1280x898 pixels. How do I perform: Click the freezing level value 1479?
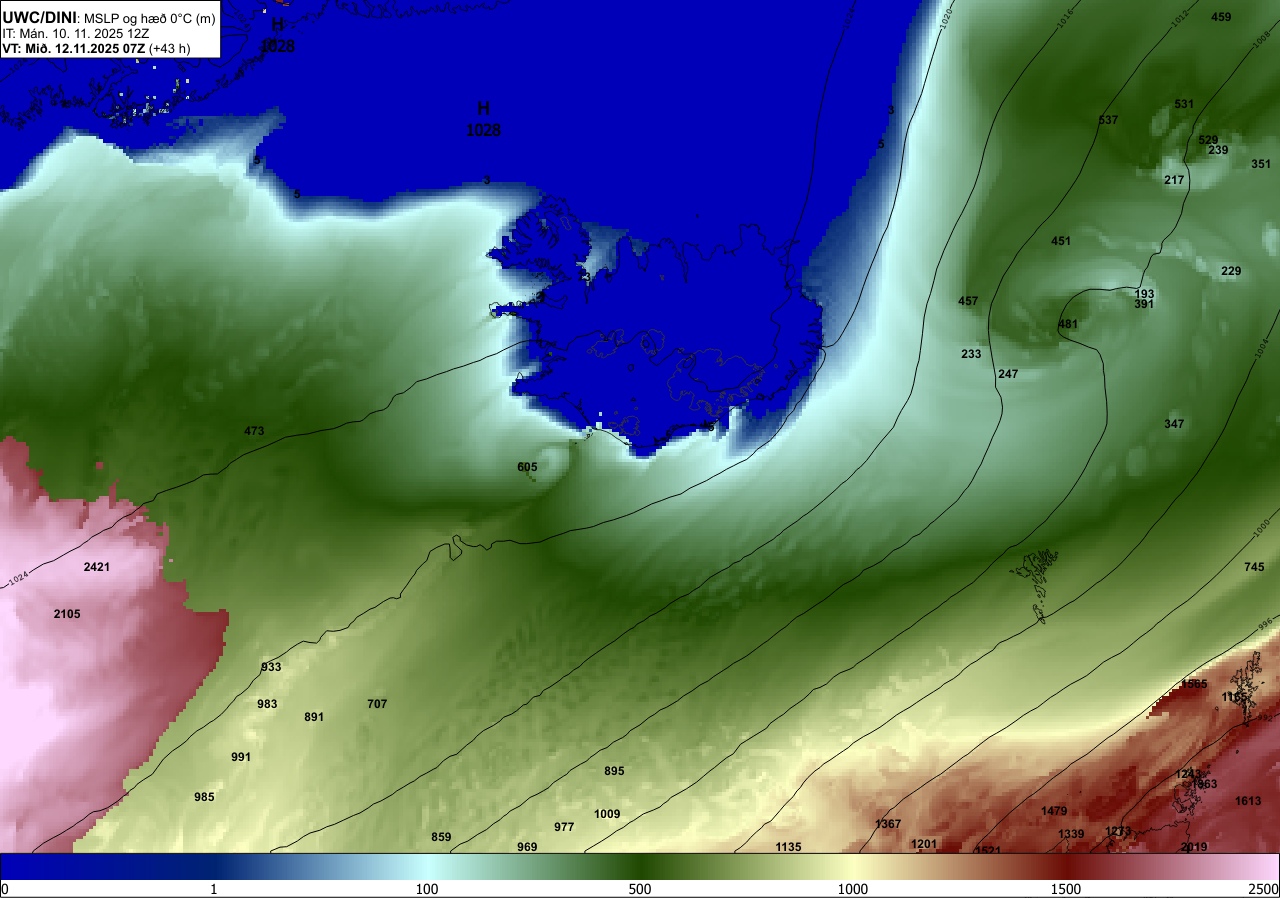1054,811
